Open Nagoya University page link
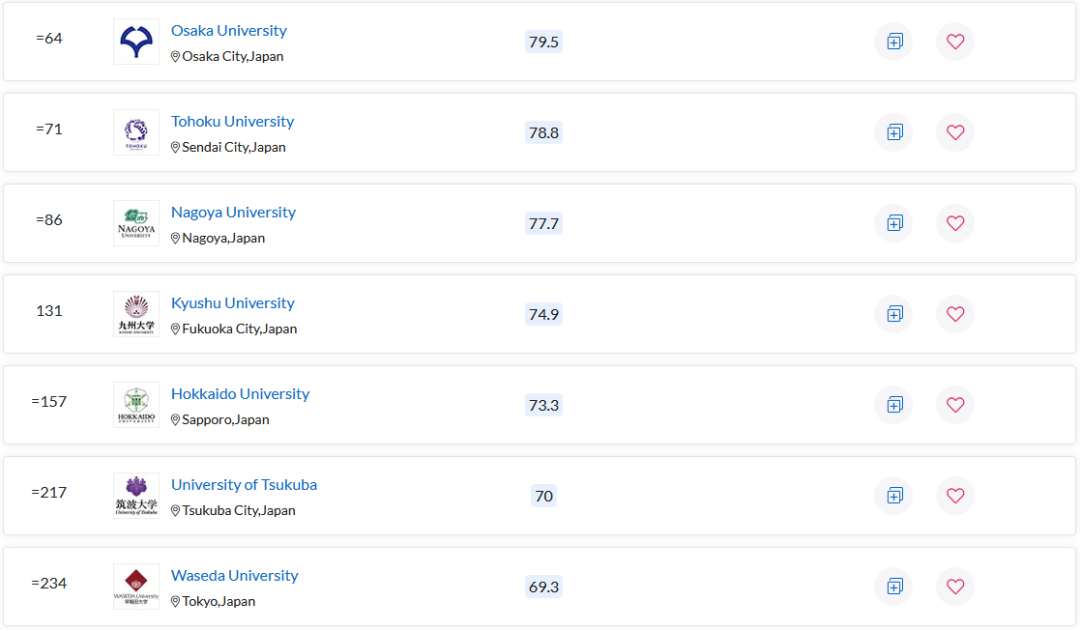 (233, 213)
